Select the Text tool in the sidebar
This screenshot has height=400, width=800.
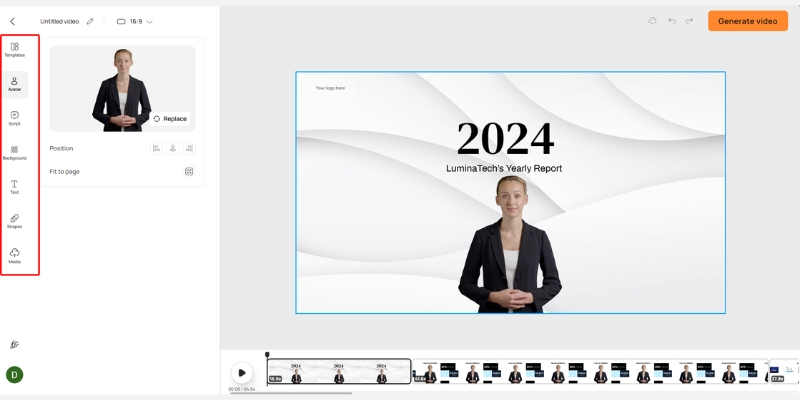(14, 187)
